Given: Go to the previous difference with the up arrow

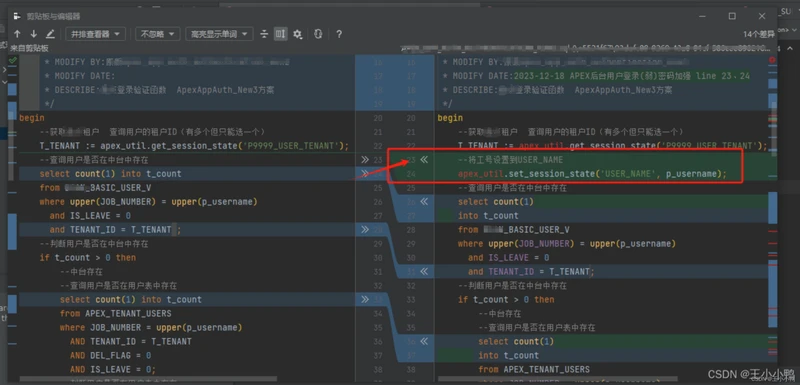Looking at the screenshot, I should 17,34.
